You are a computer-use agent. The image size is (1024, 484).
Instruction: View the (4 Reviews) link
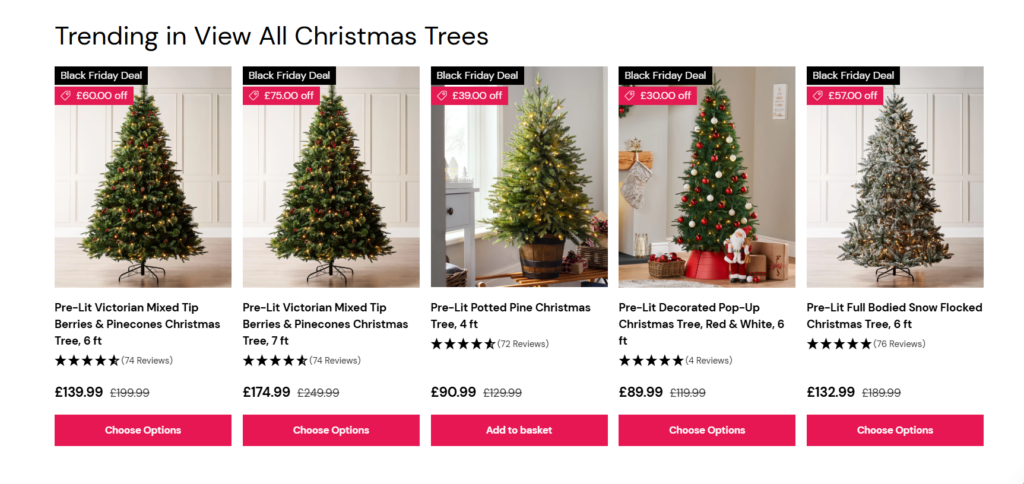pyautogui.click(x=709, y=361)
